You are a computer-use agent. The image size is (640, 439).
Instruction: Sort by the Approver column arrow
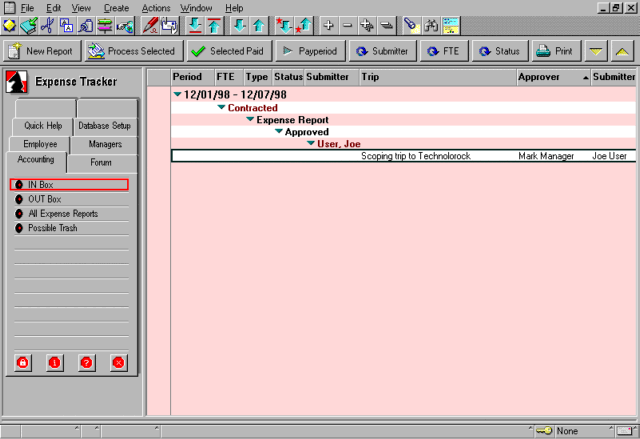click(x=585, y=78)
